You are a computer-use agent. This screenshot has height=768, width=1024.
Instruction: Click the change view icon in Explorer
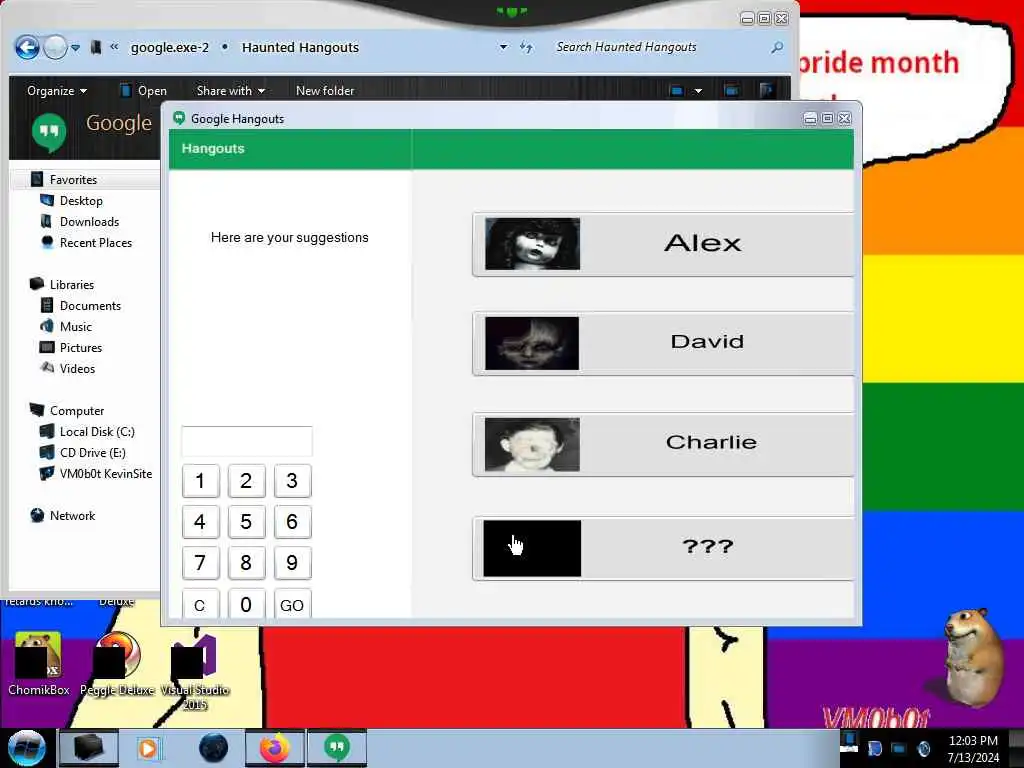click(677, 91)
